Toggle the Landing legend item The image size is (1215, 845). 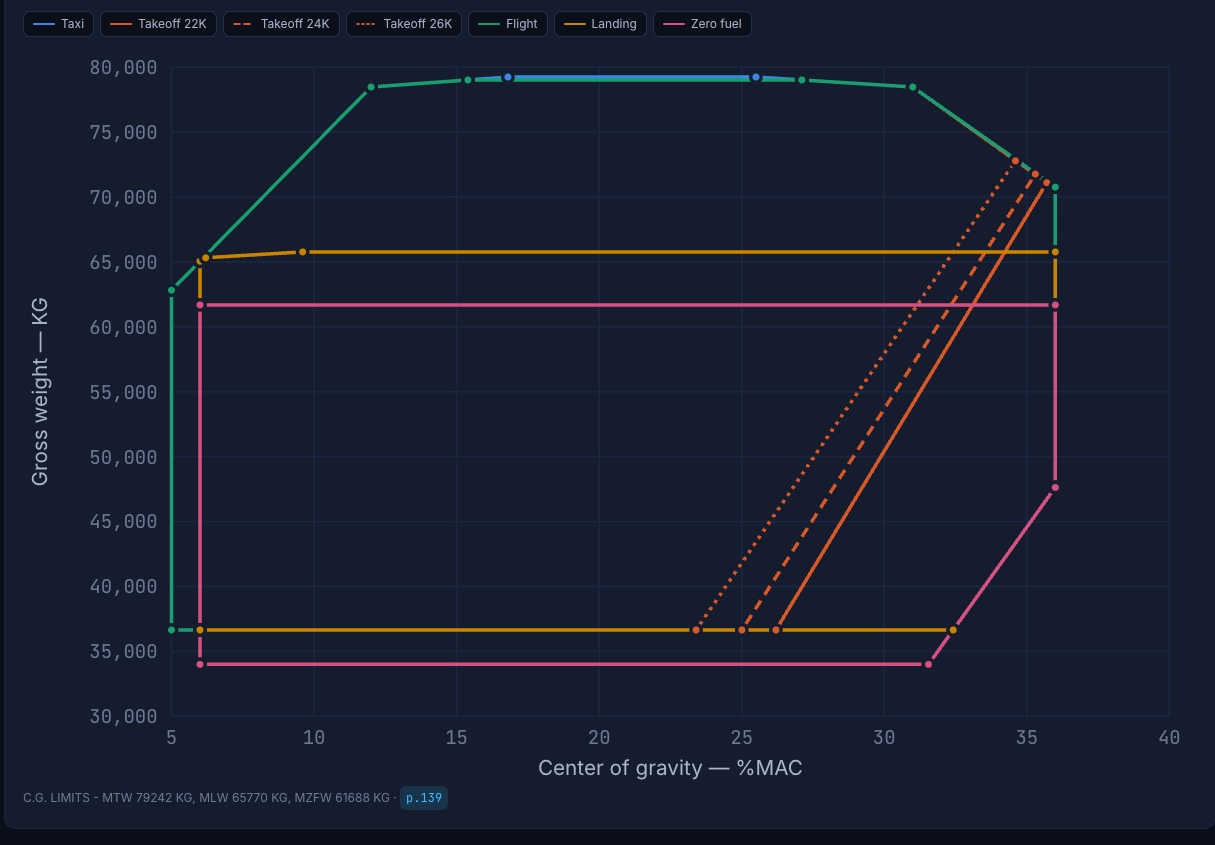pyautogui.click(x=600, y=24)
